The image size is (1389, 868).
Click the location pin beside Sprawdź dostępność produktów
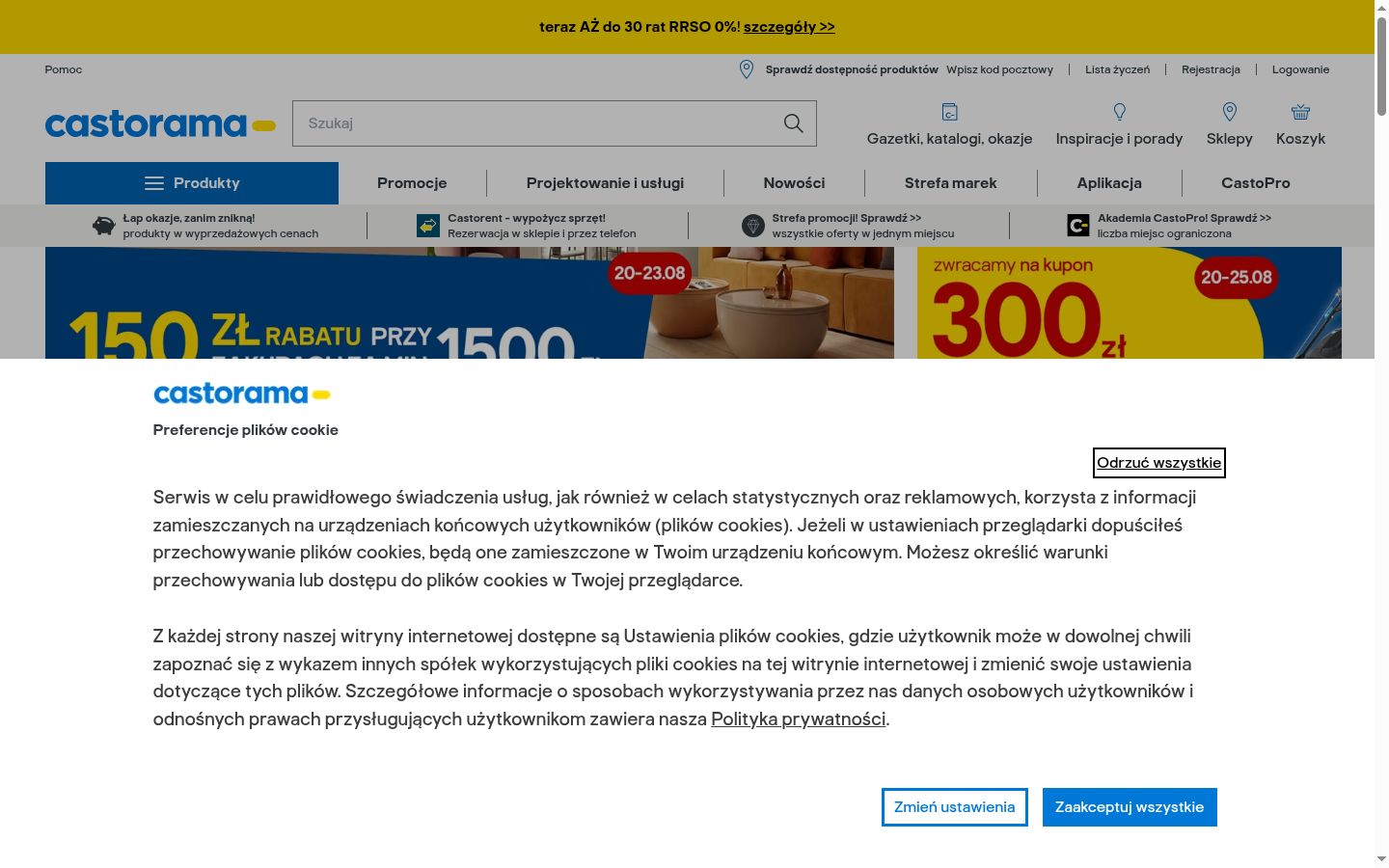(746, 69)
